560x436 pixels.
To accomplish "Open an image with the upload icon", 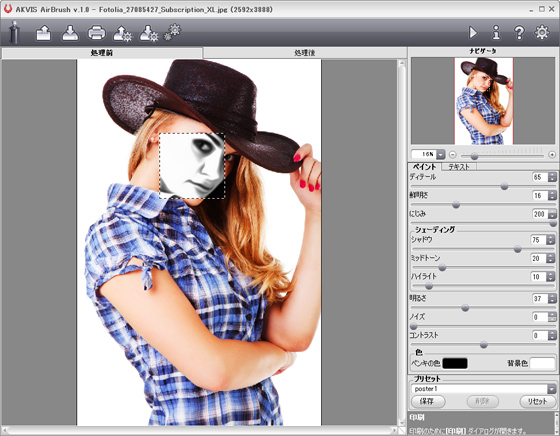I will point(44,33).
